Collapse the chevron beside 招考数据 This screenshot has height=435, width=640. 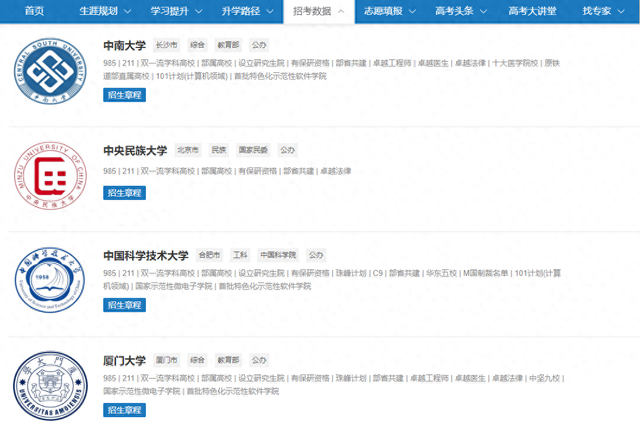pos(341,11)
